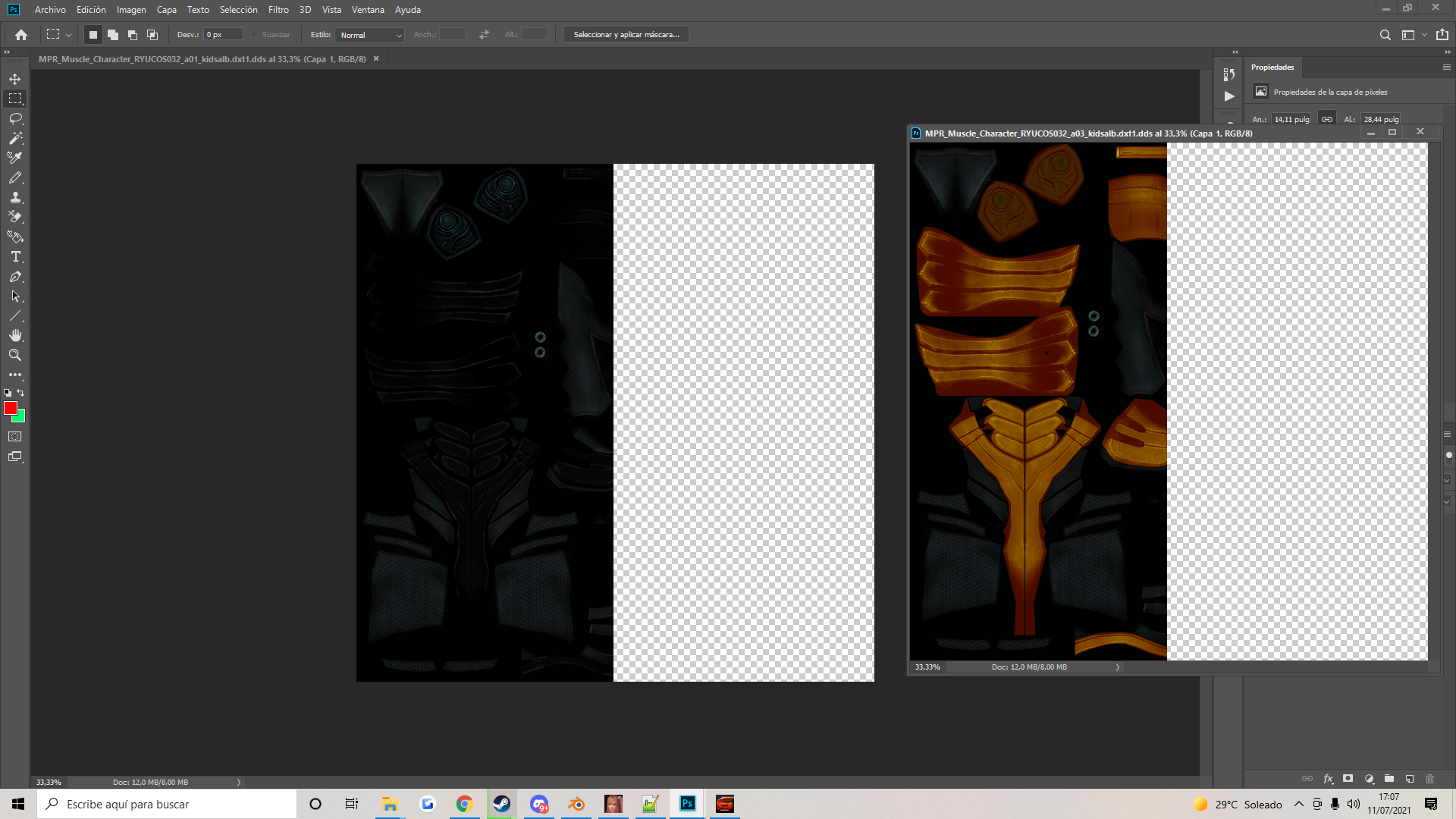Screen dimensions: 1456x819
Task: Select the Path Selection tool
Action: (15, 296)
